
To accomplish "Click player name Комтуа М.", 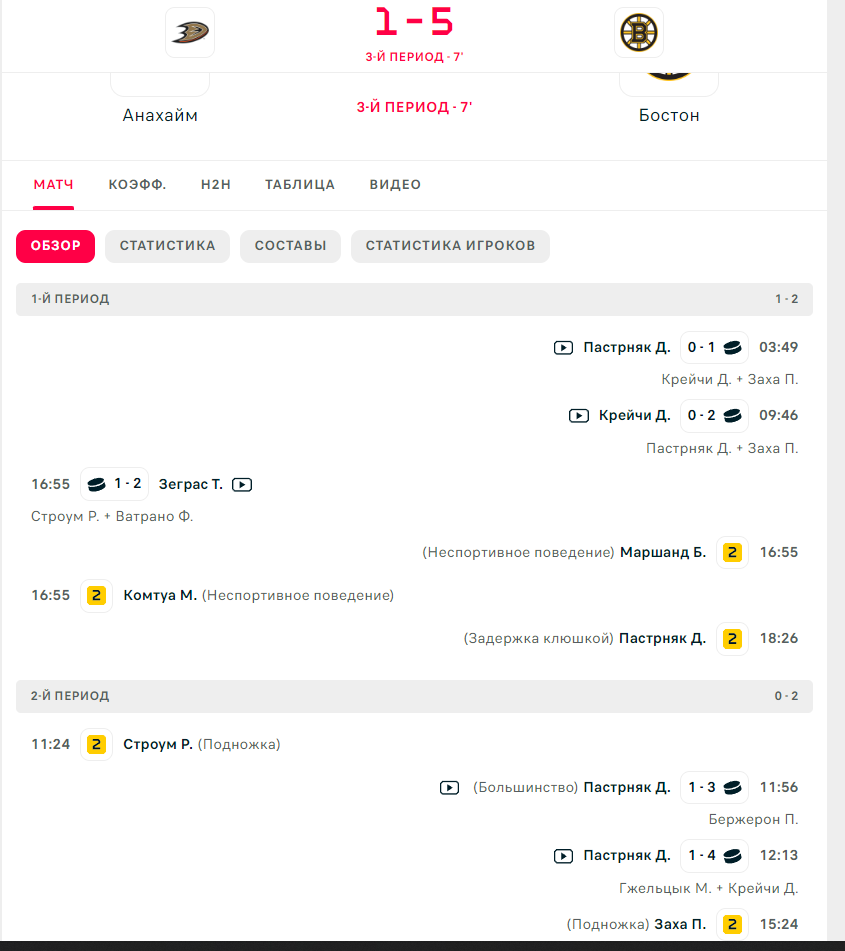I will (160, 596).
